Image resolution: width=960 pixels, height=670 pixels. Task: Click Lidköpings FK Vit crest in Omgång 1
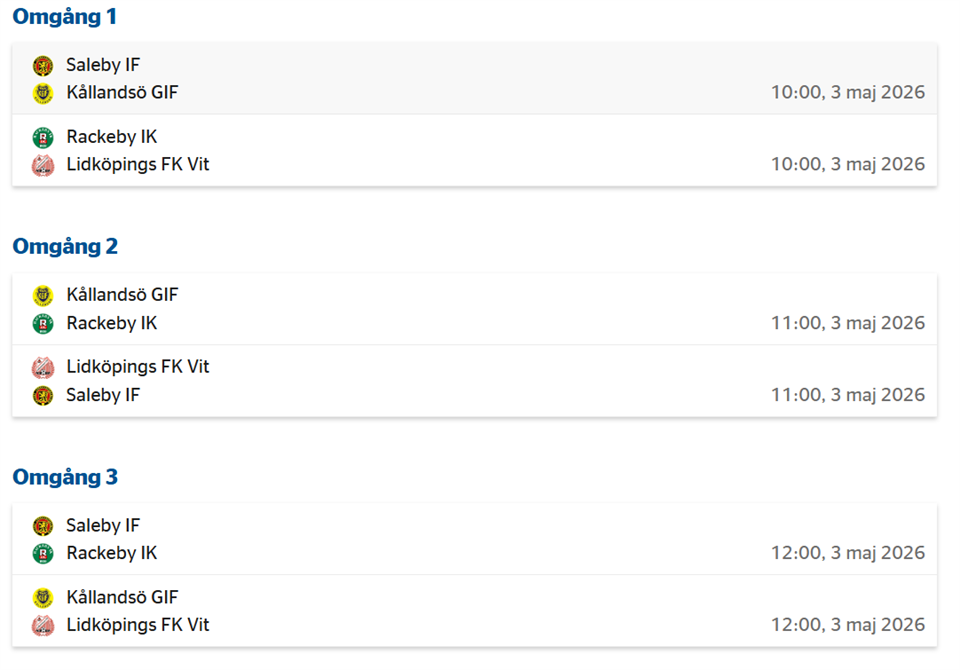[x=43, y=165]
